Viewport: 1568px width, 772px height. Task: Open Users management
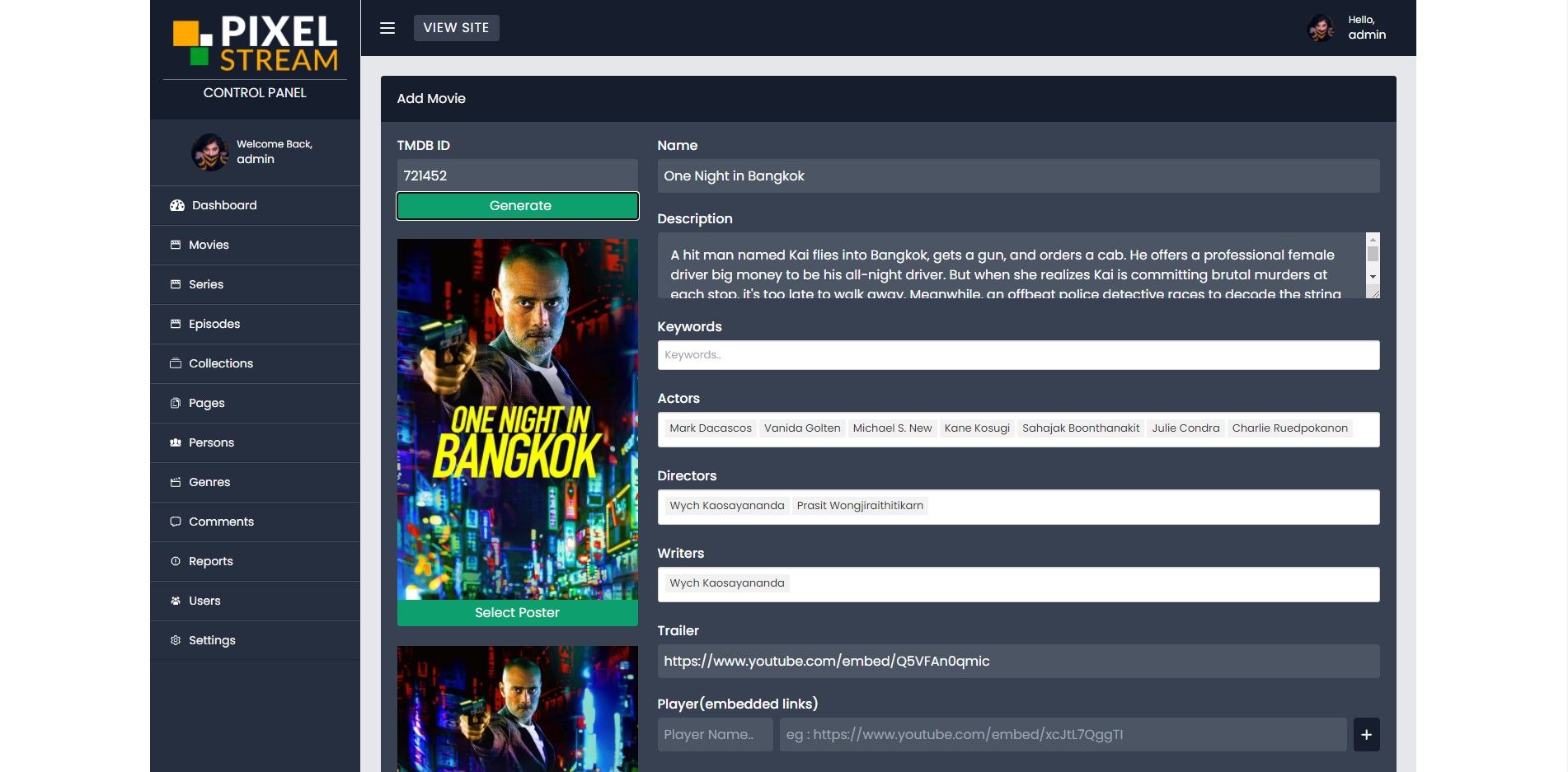[x=255, y=601]
